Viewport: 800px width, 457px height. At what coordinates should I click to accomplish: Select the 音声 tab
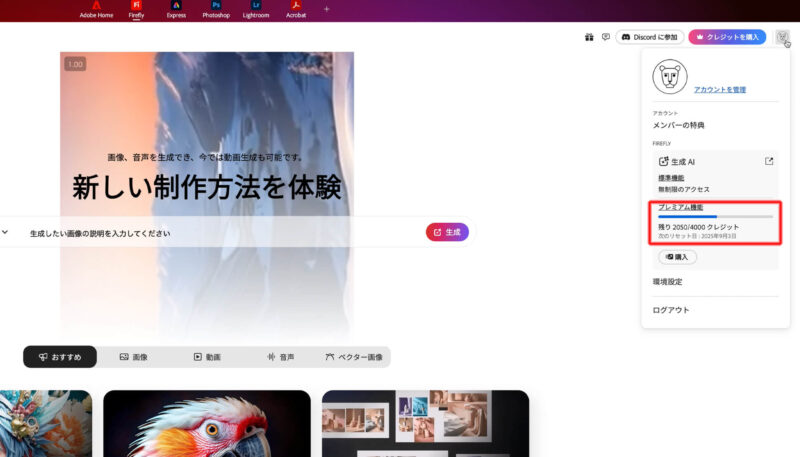(x=281, y=357)
